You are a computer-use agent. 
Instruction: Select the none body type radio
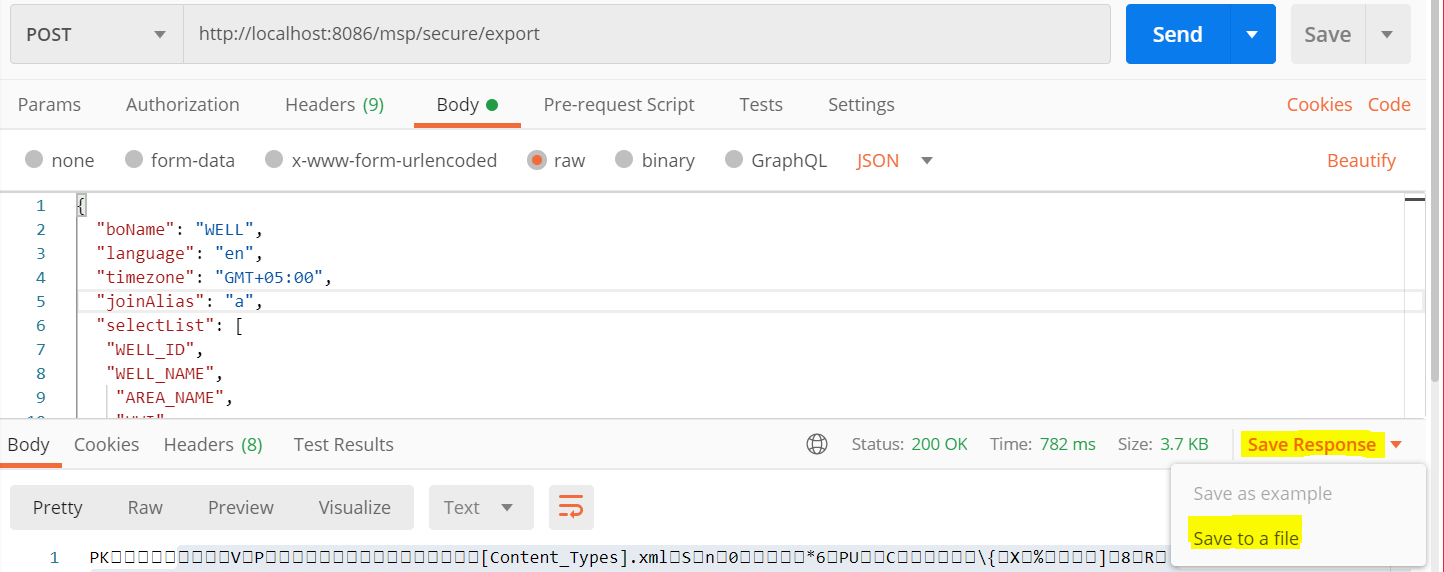pyautogui.click(x=34, y=160)
